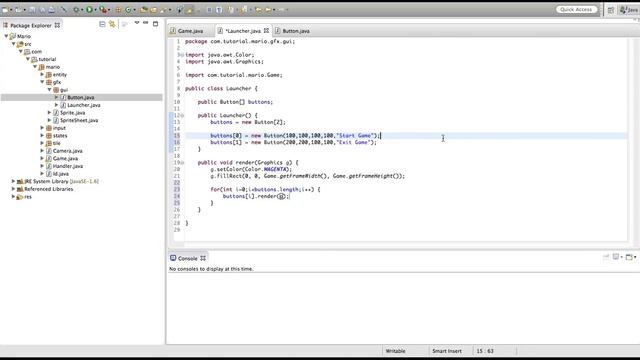The image size is (640, 360).
Task: Select SpriteSheet.java in the tree
Action: (79, 120)
